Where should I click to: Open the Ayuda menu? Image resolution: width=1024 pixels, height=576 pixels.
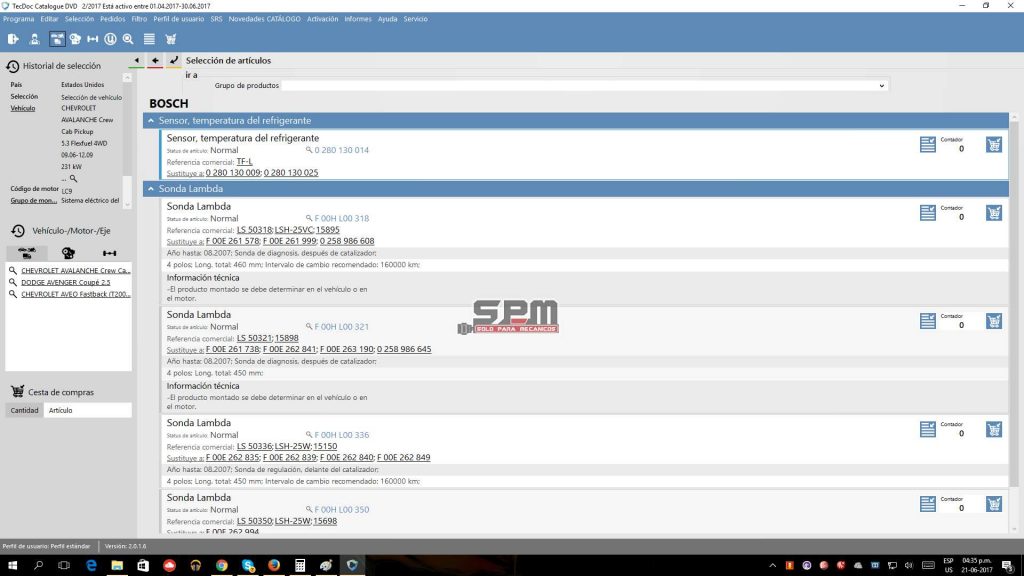[x=387, y=19]
